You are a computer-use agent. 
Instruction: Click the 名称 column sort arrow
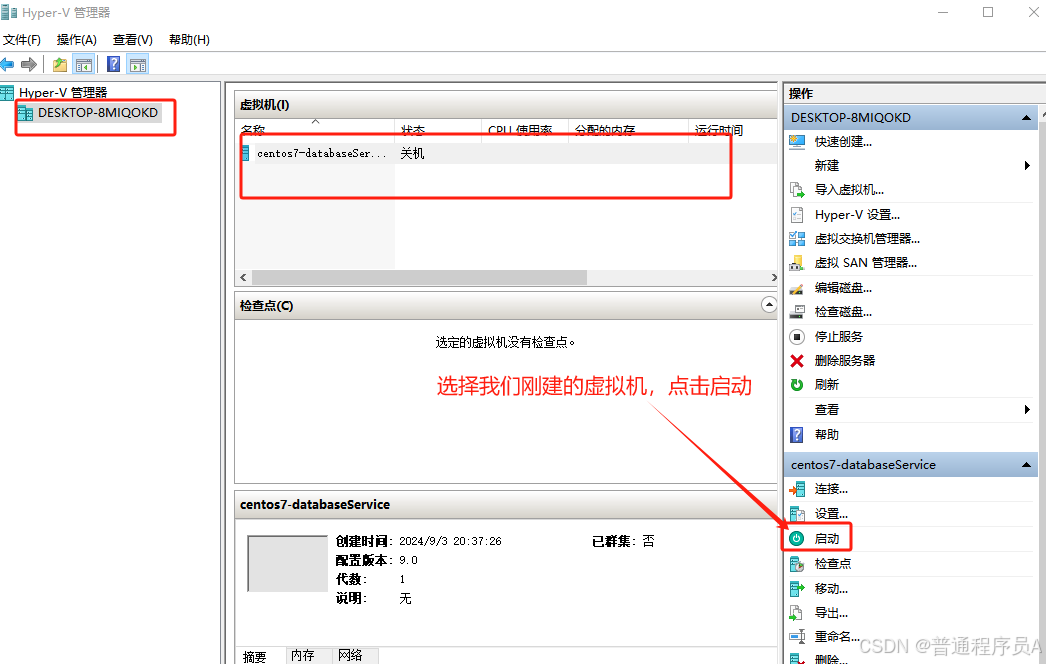tap(316, 121)
